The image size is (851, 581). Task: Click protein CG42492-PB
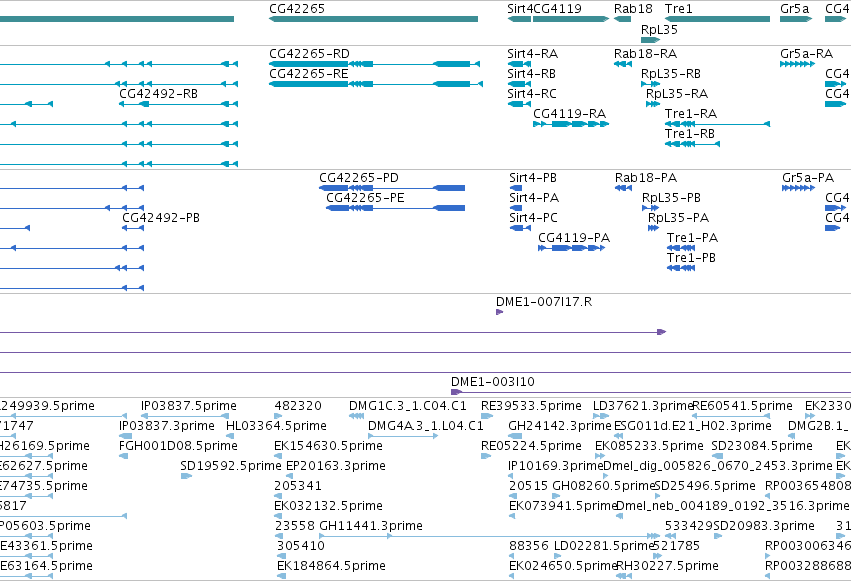click(133, 228)
